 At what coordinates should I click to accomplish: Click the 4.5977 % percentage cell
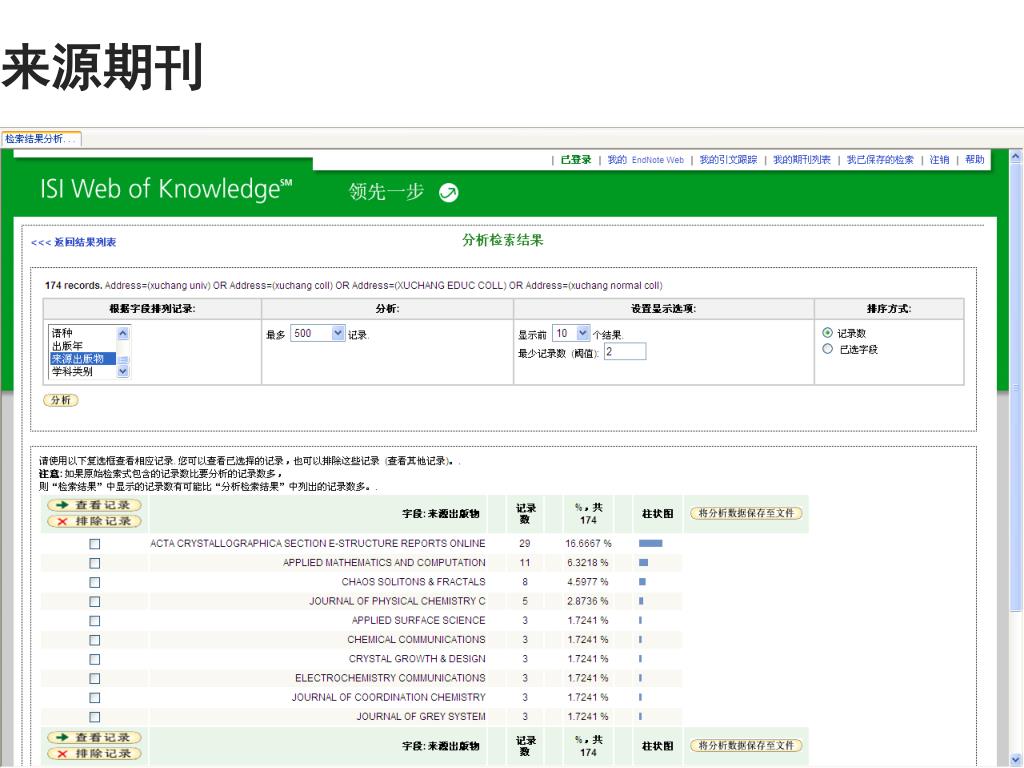(588, 582)
